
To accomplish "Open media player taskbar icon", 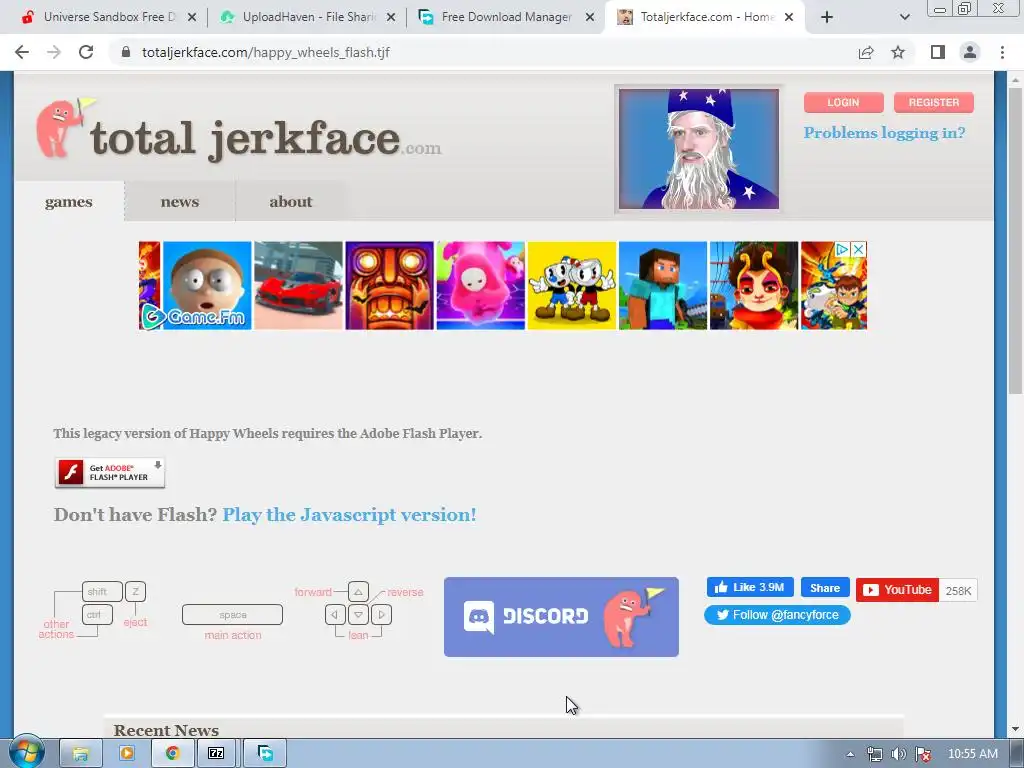I will pos(127,754).
